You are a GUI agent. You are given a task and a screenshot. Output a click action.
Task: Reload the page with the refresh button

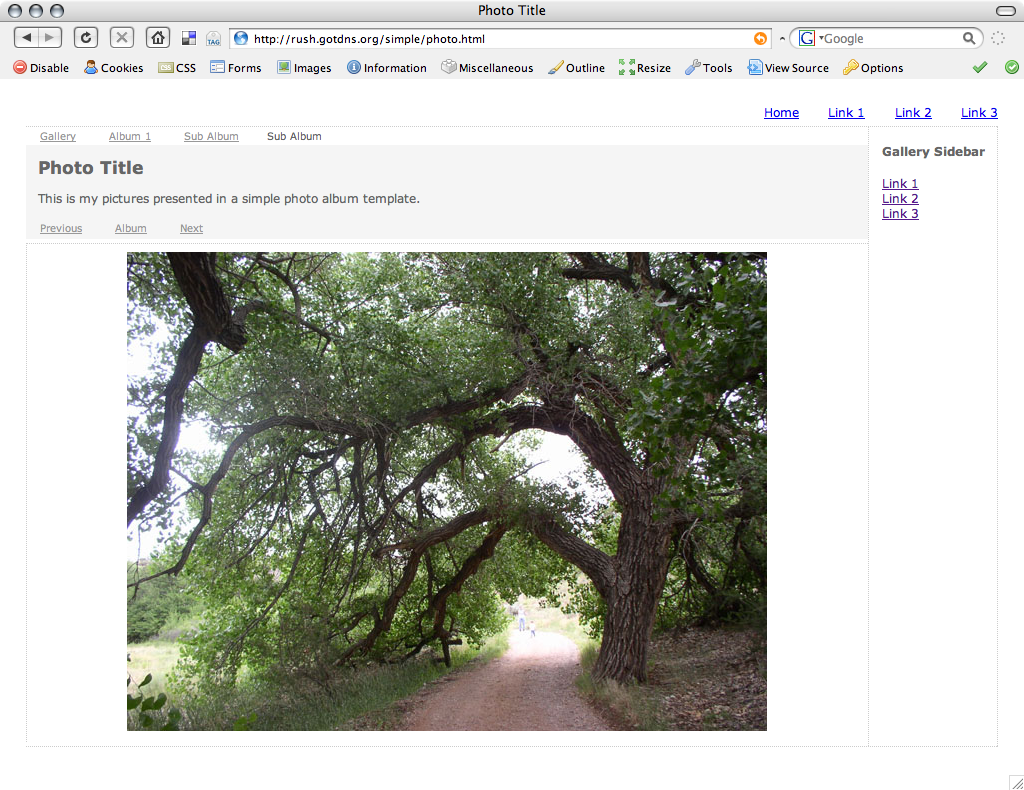(x=86, y=38)
